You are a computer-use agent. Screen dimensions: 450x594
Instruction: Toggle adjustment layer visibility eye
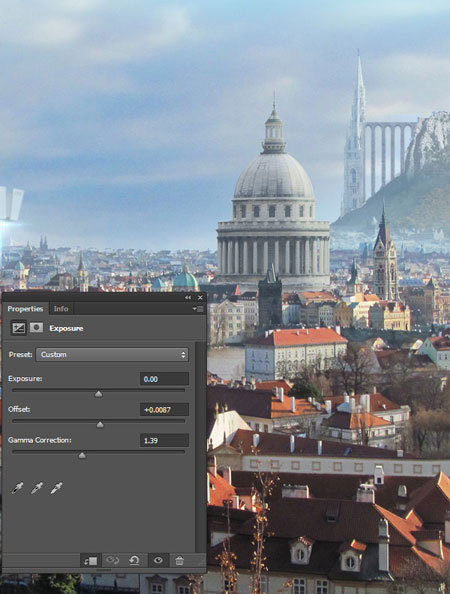click(158, 560)
